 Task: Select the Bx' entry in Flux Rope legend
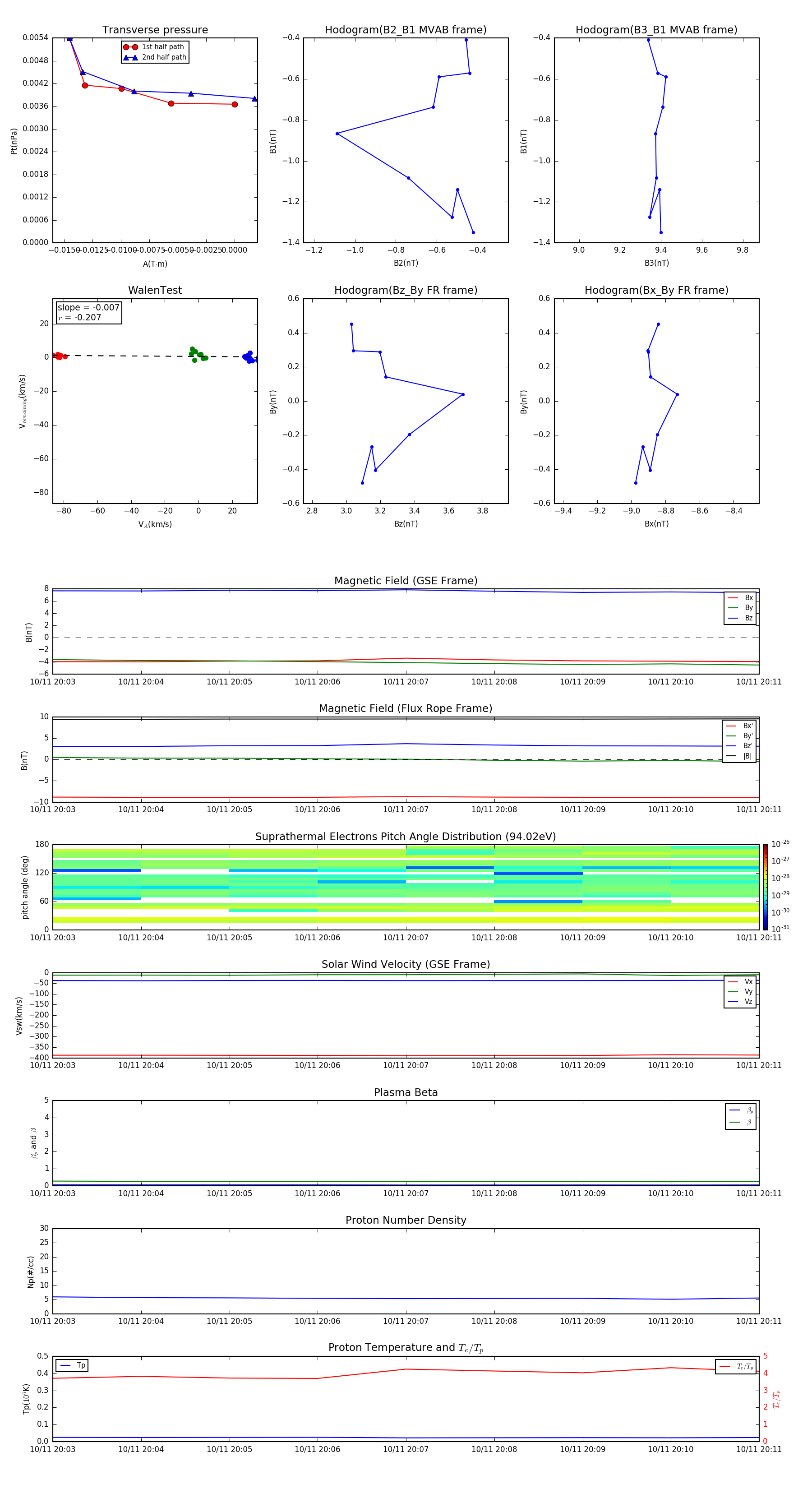click(x=739, y=726)
